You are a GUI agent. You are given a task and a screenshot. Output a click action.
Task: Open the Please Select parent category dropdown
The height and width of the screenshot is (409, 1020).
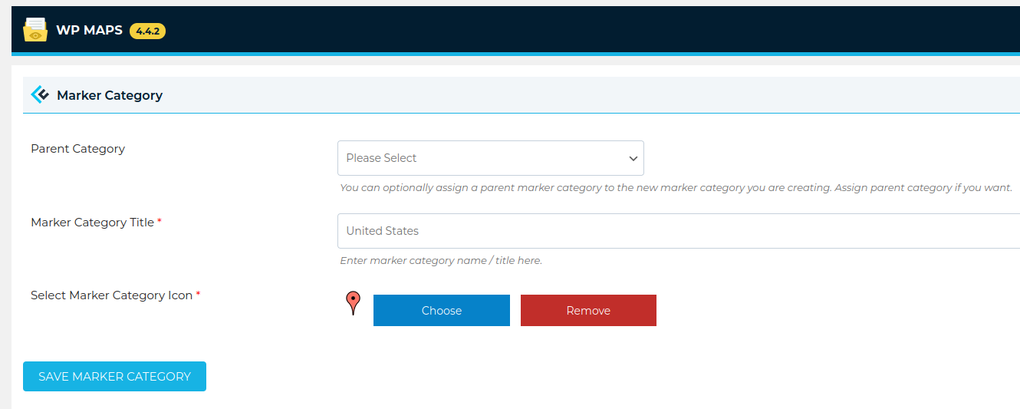click(x=480, y=158)
